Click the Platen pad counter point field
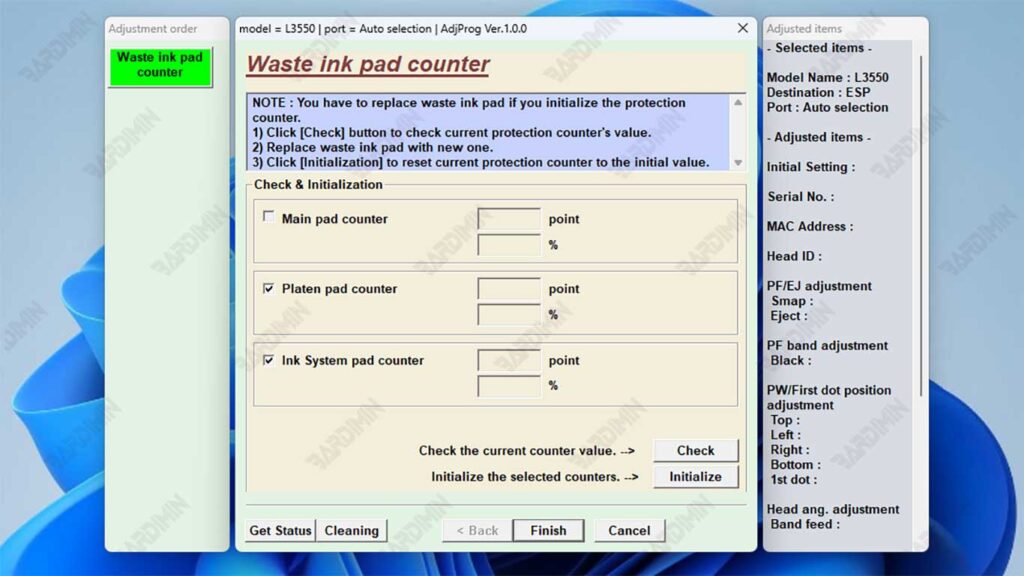The image size is (1024, 576). pos(509,289)
